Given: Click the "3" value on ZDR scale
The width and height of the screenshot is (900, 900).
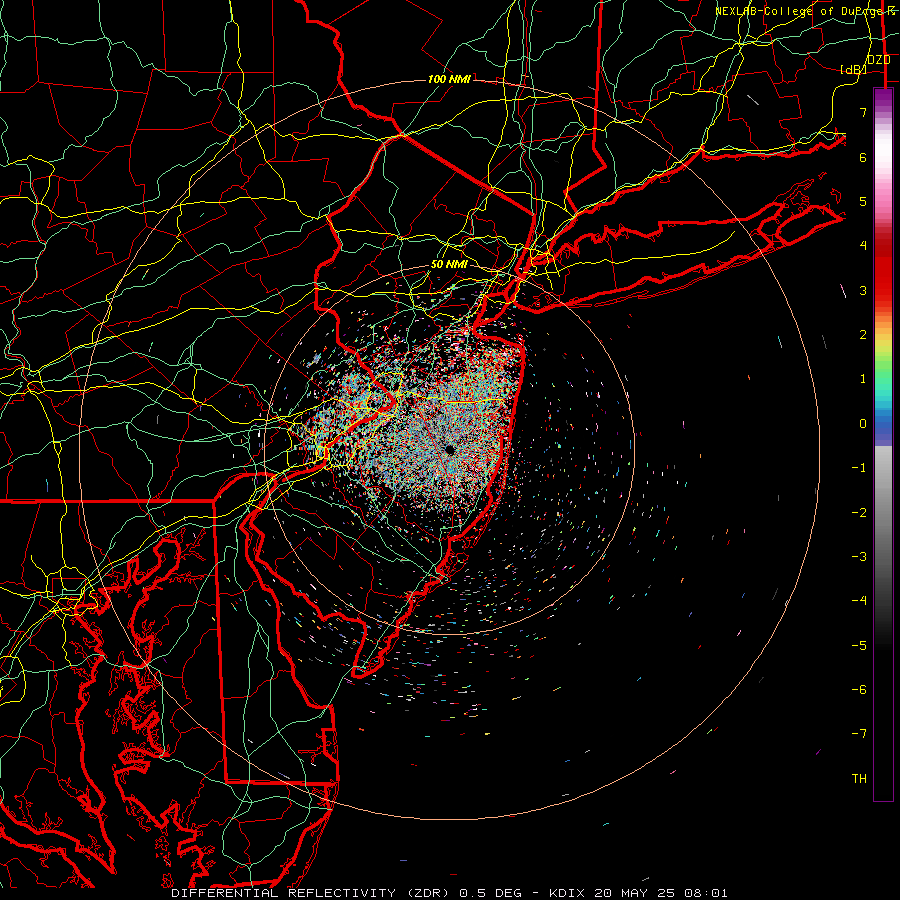Looking at the screenshot, I should pyautogui.click(x=863, y=290).
